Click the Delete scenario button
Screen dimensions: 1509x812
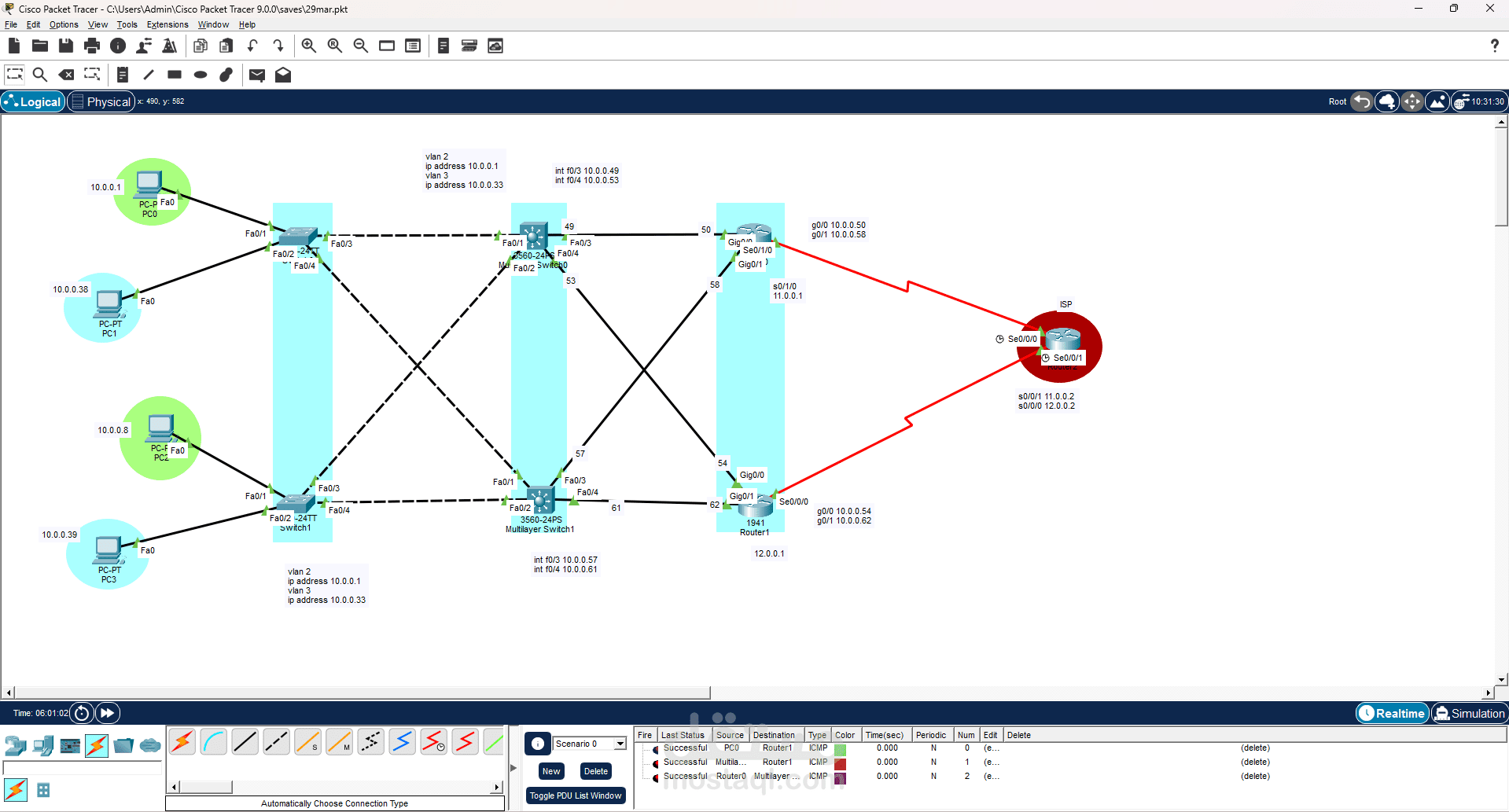pyautogui.click(x=595, y=771)
